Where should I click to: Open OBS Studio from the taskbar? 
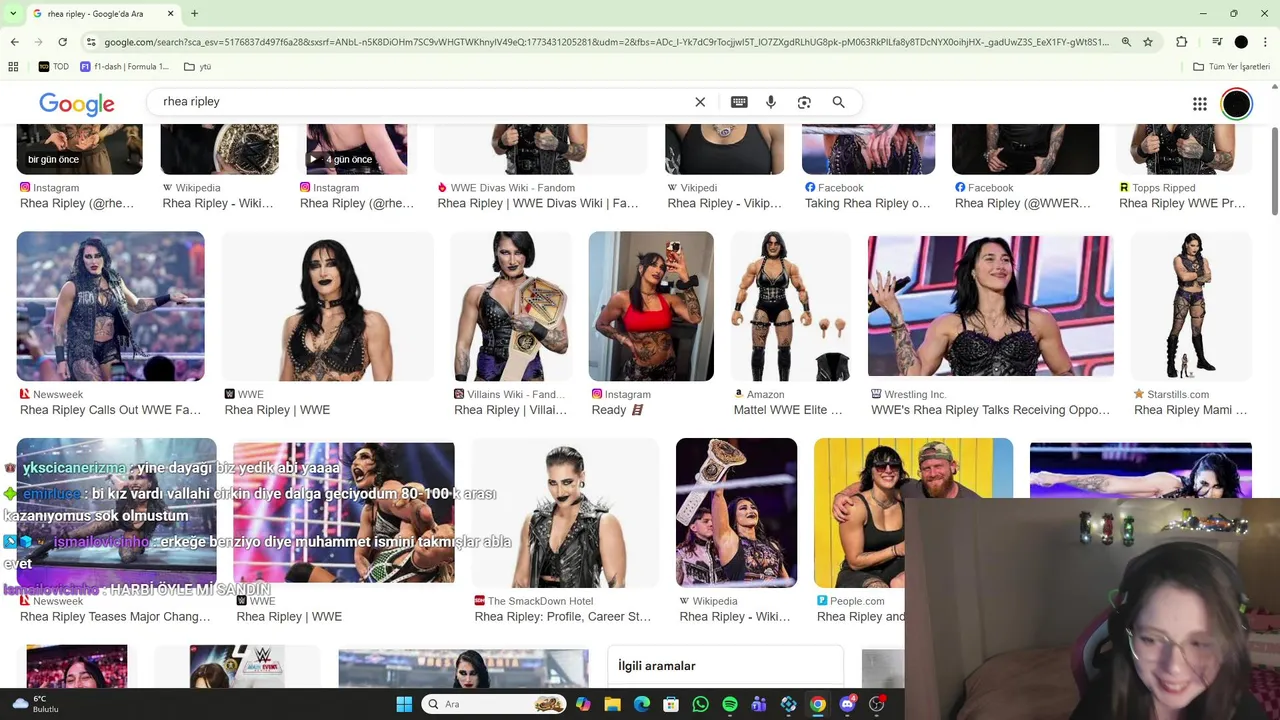(877, 704)
